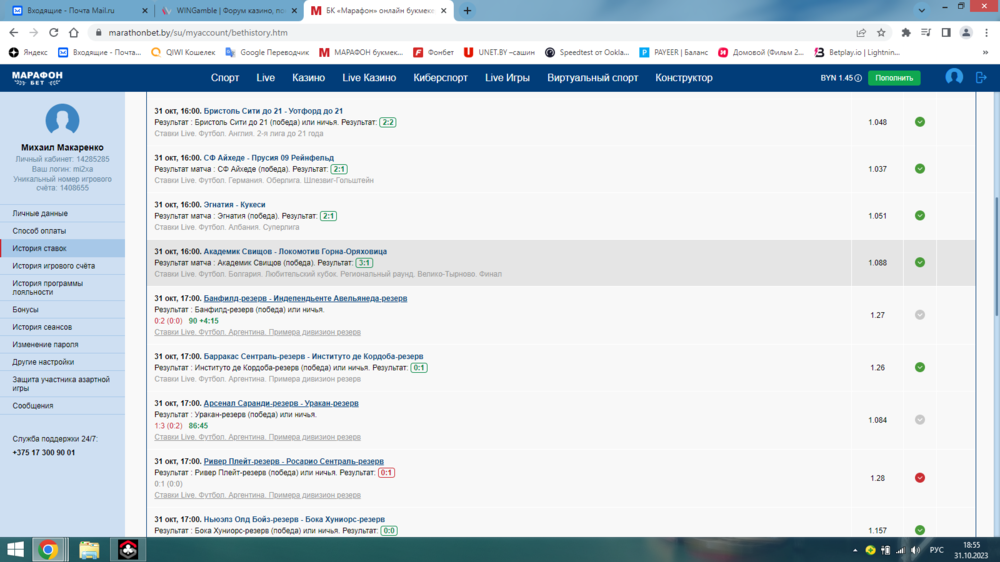
Task: Open Chrome three-dot menu
Action: pos(987,32)
